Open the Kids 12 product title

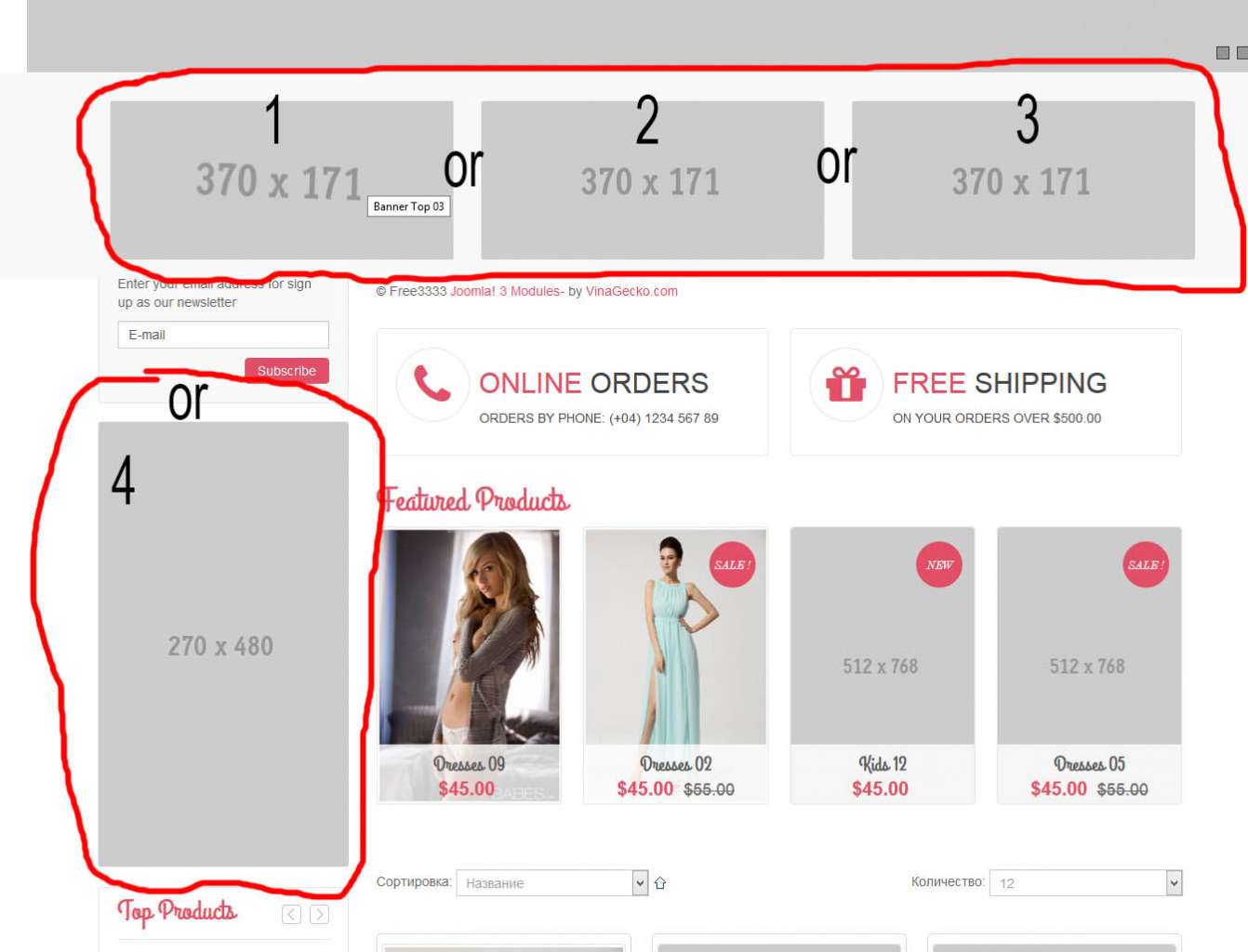click(x=883, y=764)
